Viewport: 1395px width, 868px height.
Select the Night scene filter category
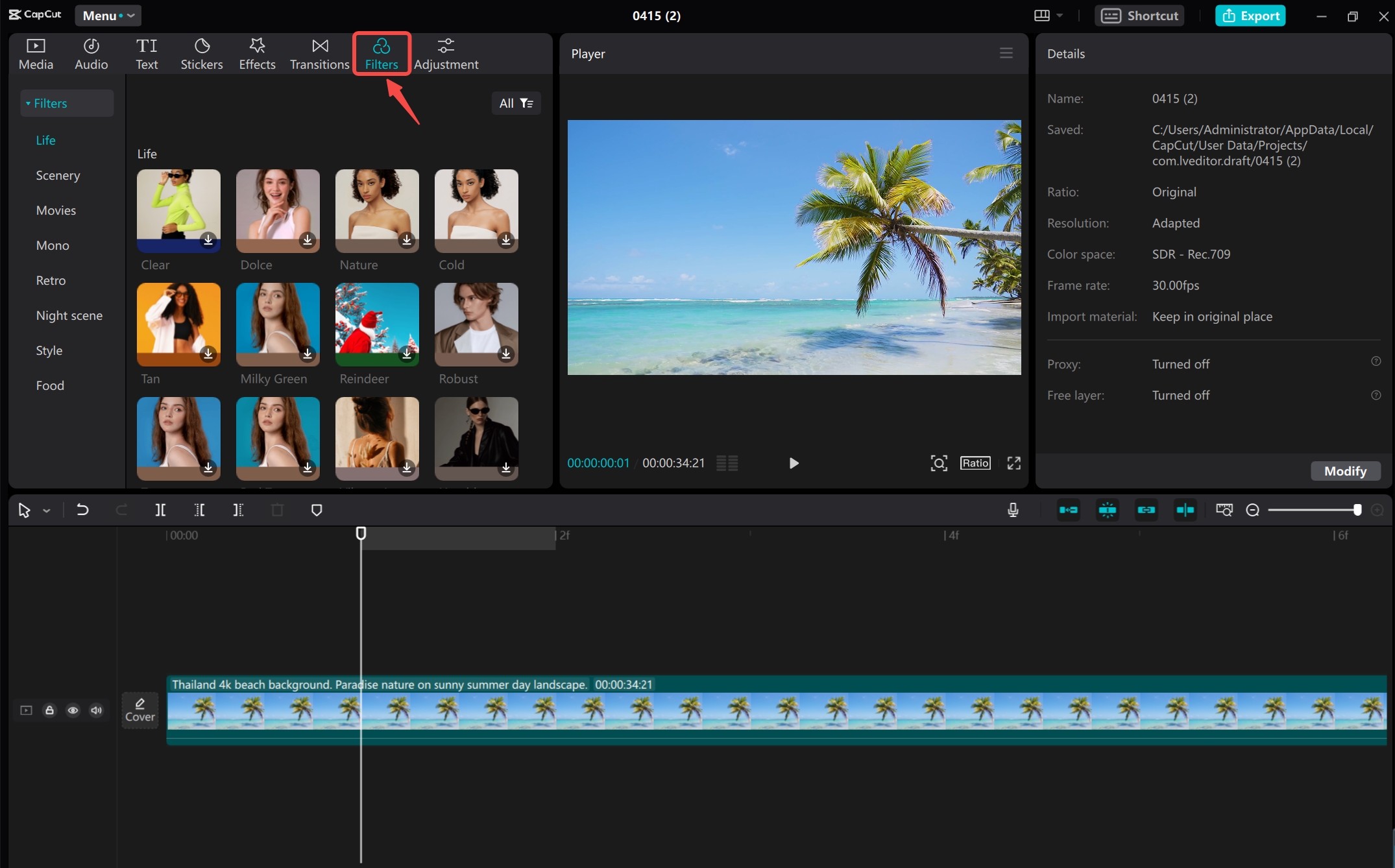(x=69, y=314)
